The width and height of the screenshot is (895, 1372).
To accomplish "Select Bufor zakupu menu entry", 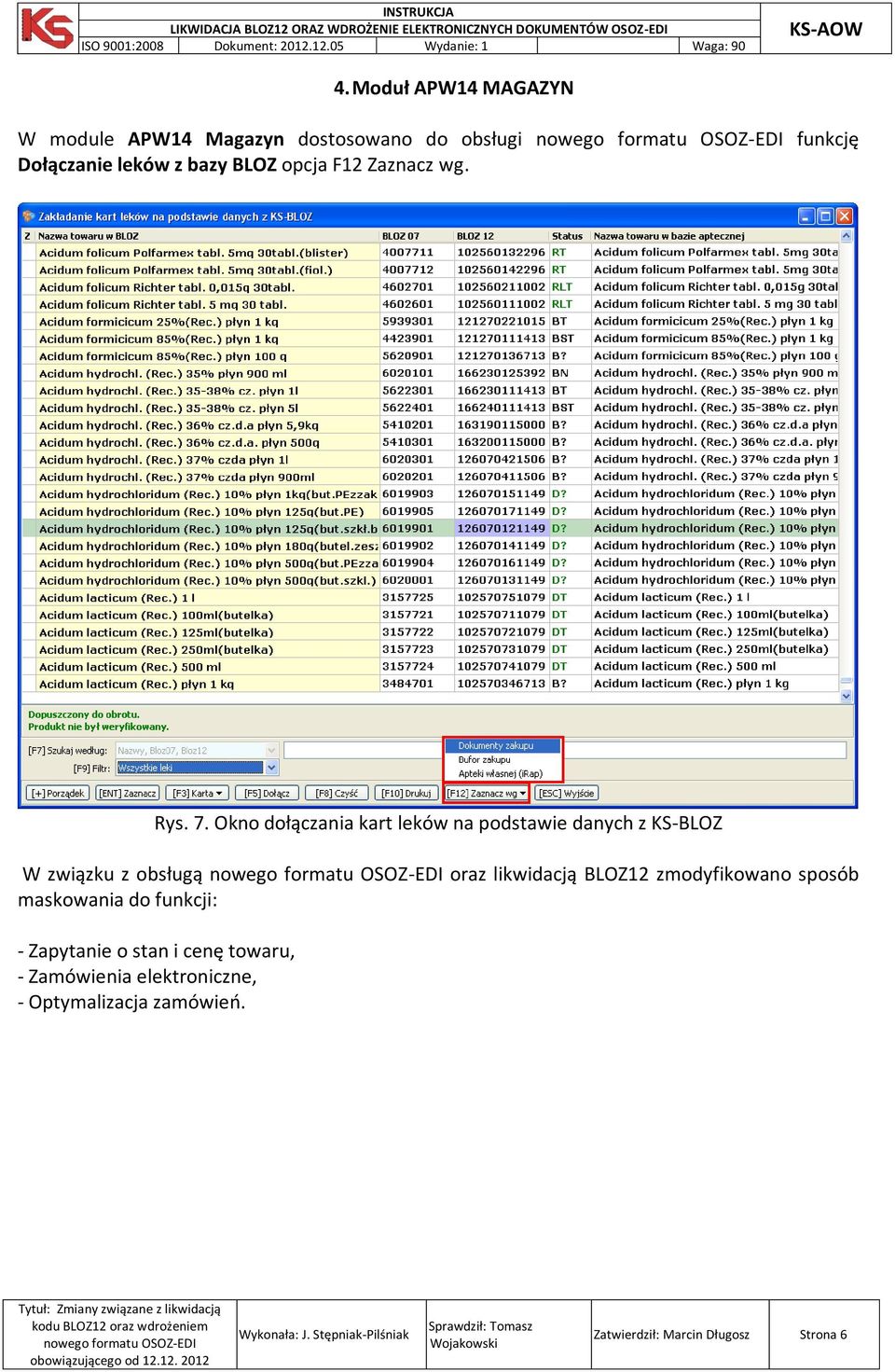I will [x=503, y=760].
